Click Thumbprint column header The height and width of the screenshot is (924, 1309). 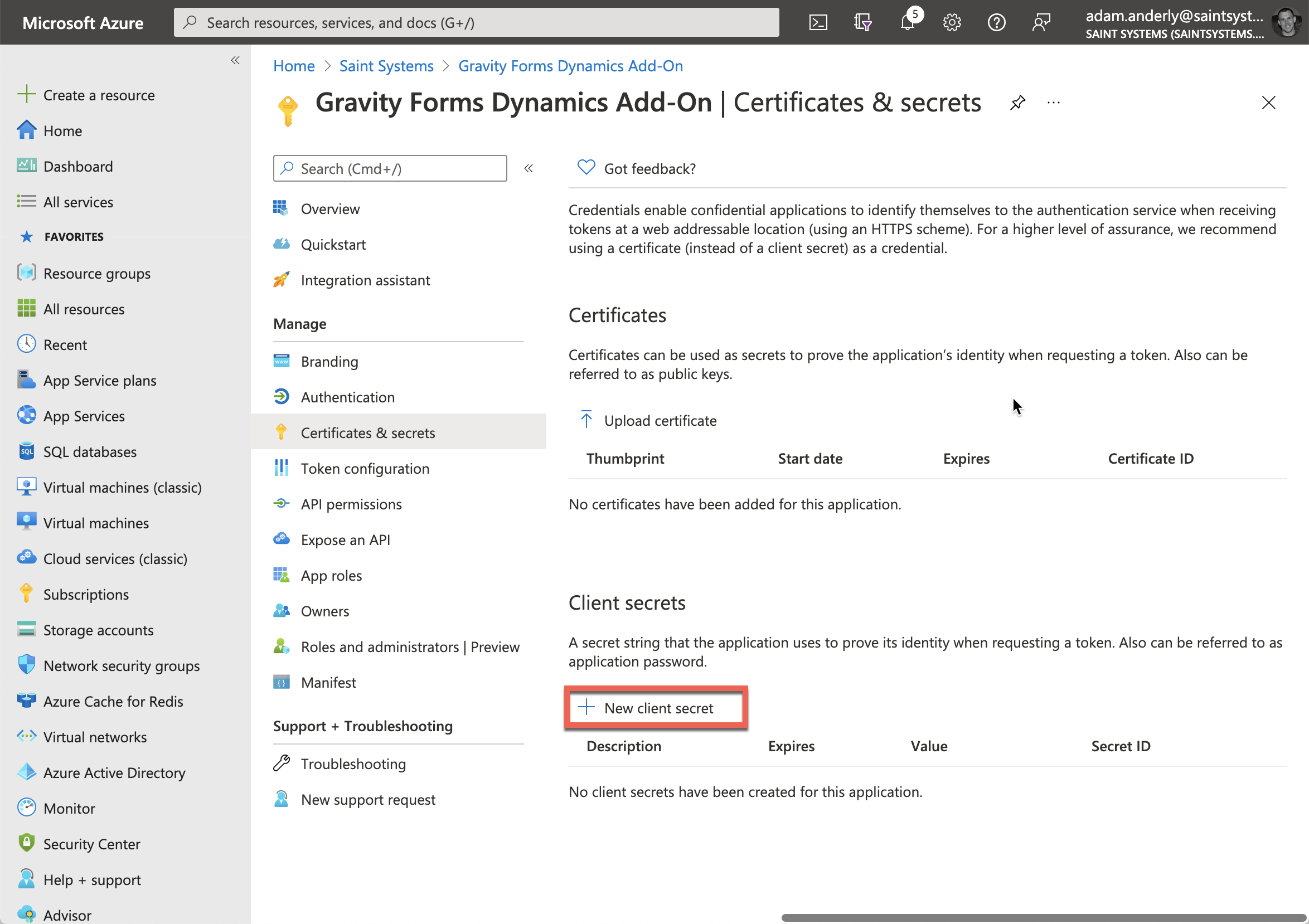(x=625, y=459)
